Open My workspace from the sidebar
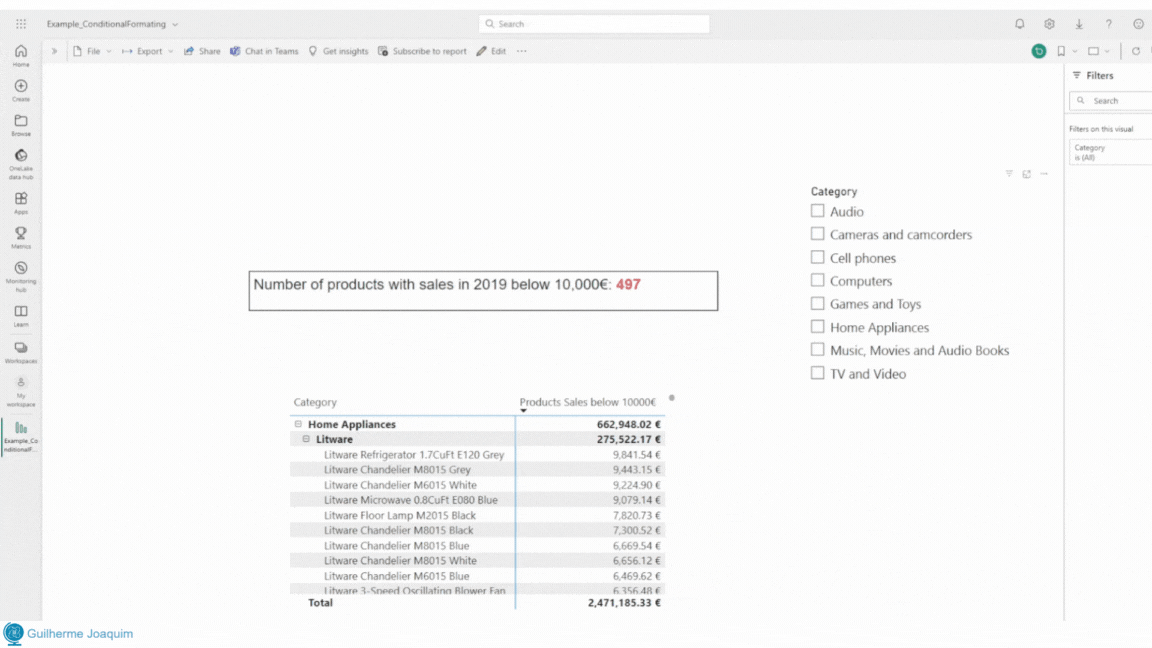The image size is (1152, 648). point(20,388)
